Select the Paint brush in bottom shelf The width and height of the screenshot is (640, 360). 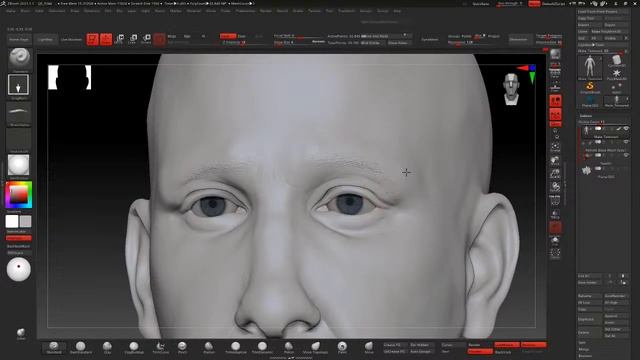pyautogui.click(x=342, y=347)
